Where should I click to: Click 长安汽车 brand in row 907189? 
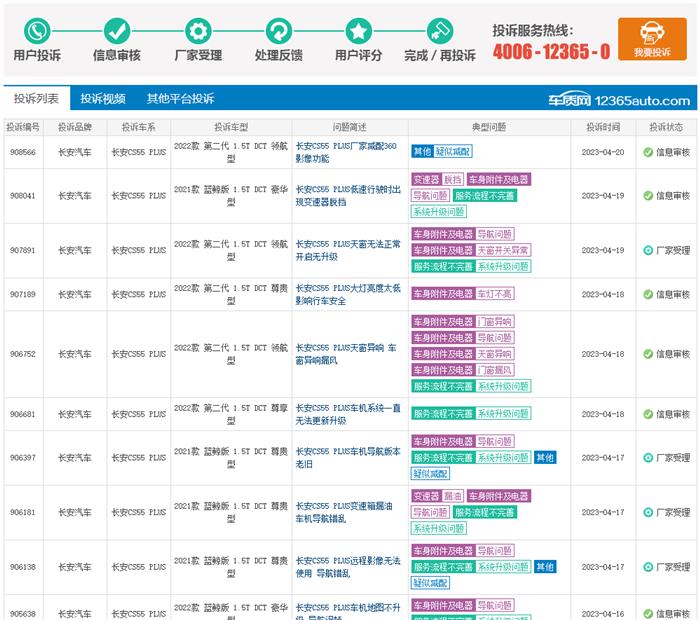click(75, 294)
